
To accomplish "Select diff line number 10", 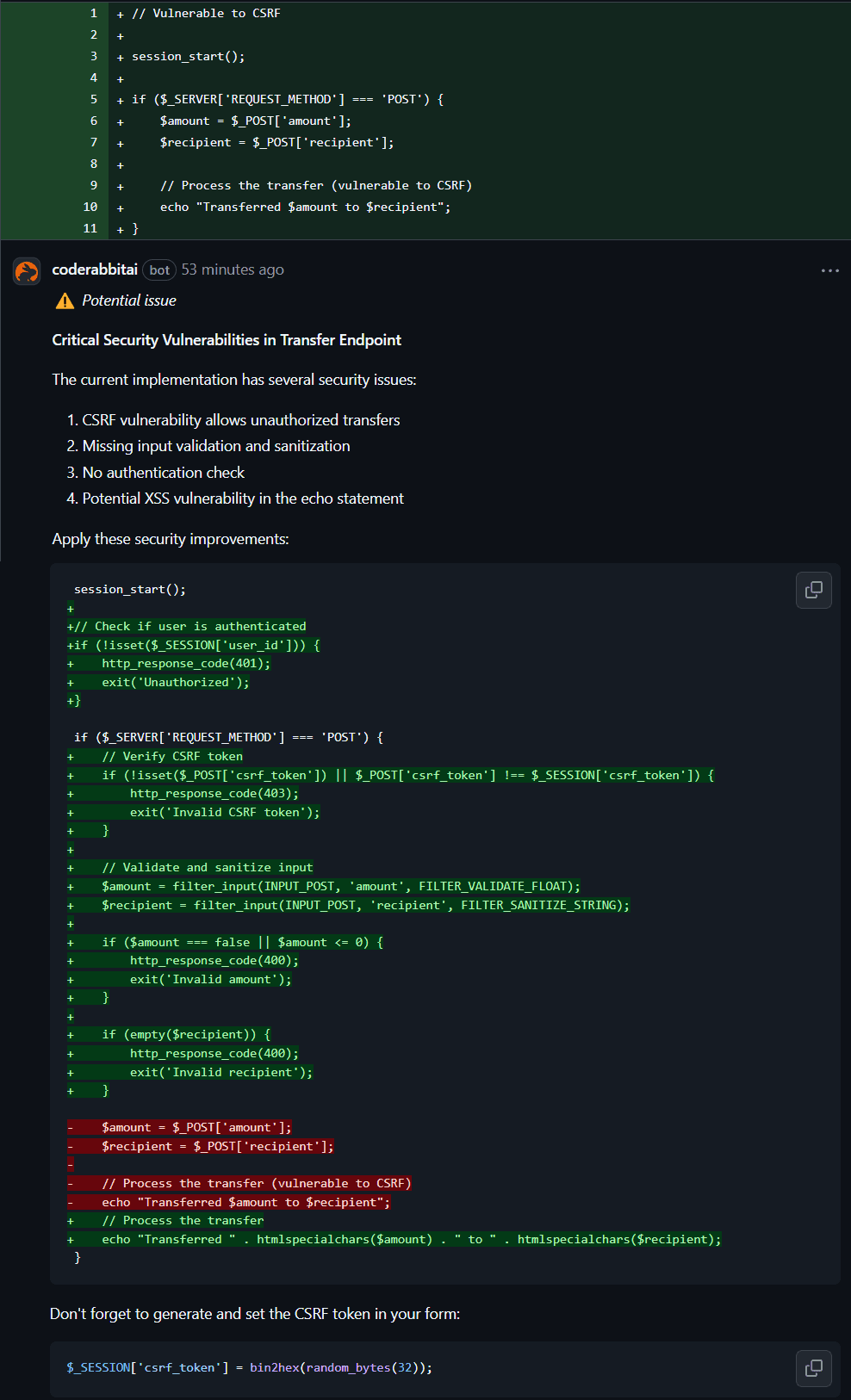I will click(x=90, y=207).
